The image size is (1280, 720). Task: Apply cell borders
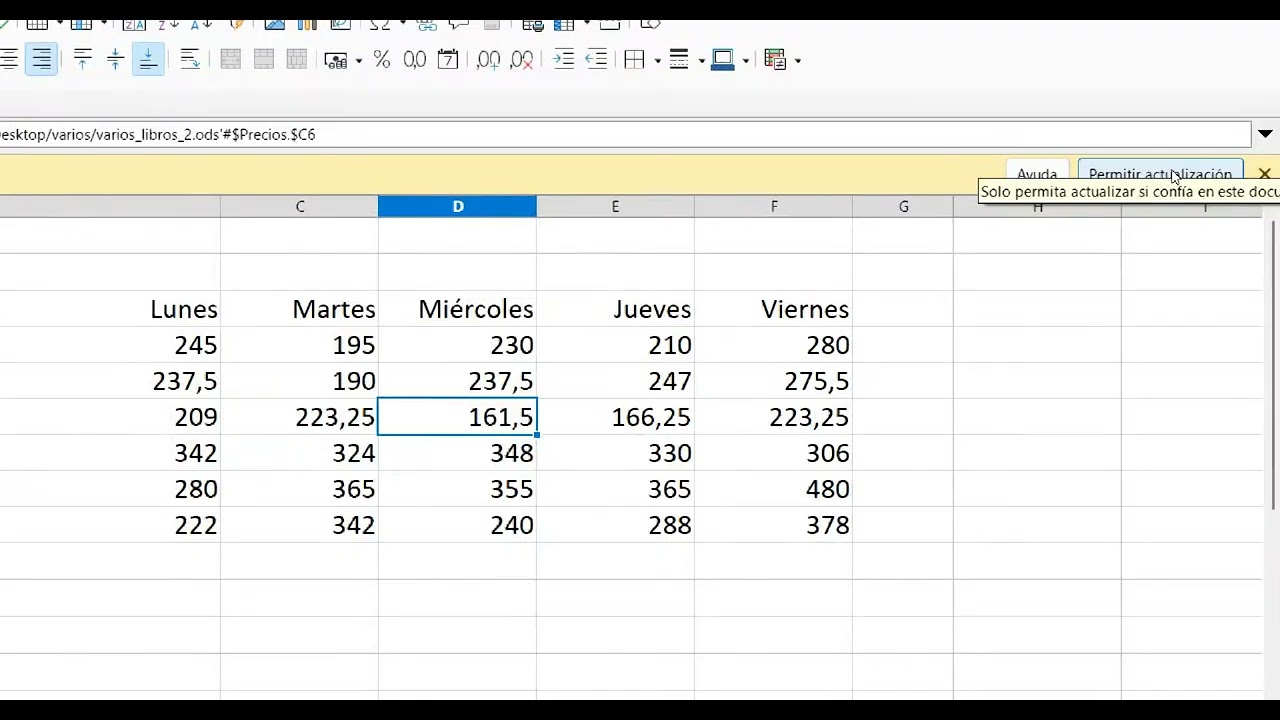635,60
